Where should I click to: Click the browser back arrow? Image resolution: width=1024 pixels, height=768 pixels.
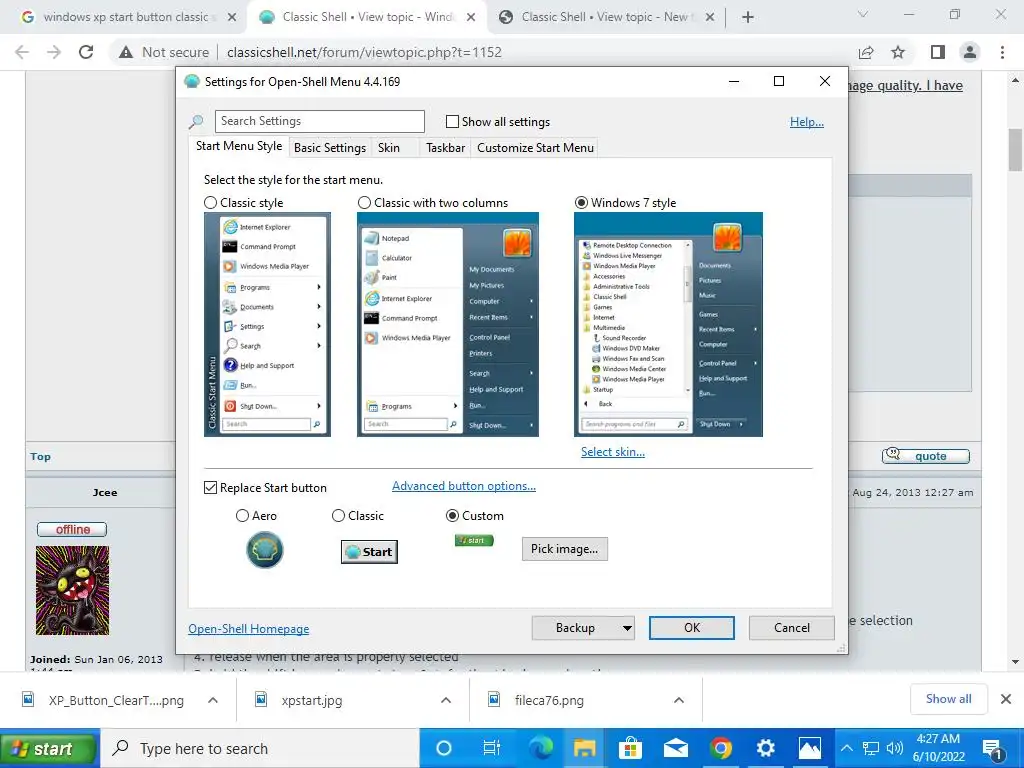[22, 52]
